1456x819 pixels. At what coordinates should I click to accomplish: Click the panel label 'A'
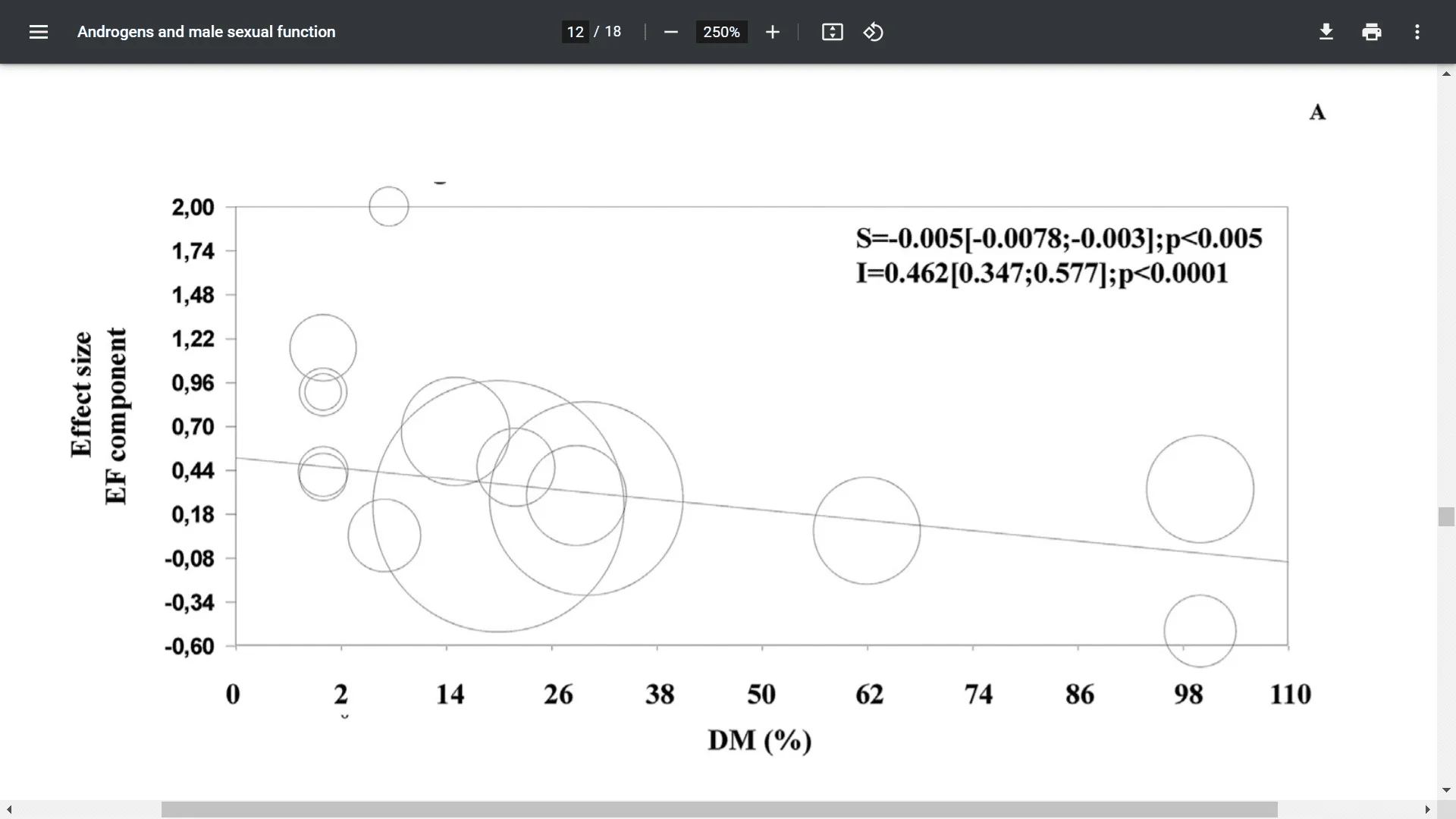(x=1317, y=112)
